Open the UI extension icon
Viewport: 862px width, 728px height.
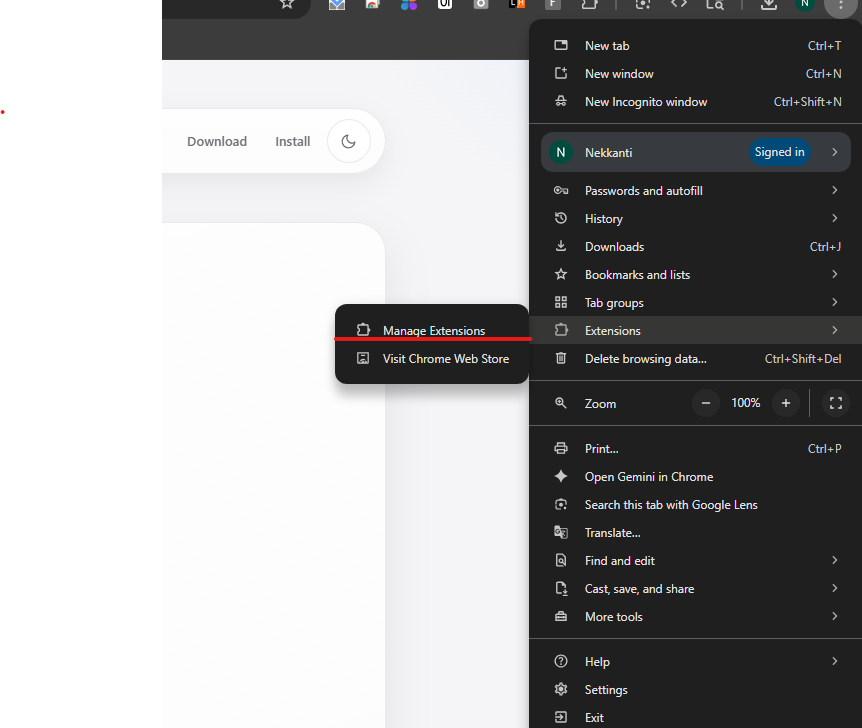(444, 7)
